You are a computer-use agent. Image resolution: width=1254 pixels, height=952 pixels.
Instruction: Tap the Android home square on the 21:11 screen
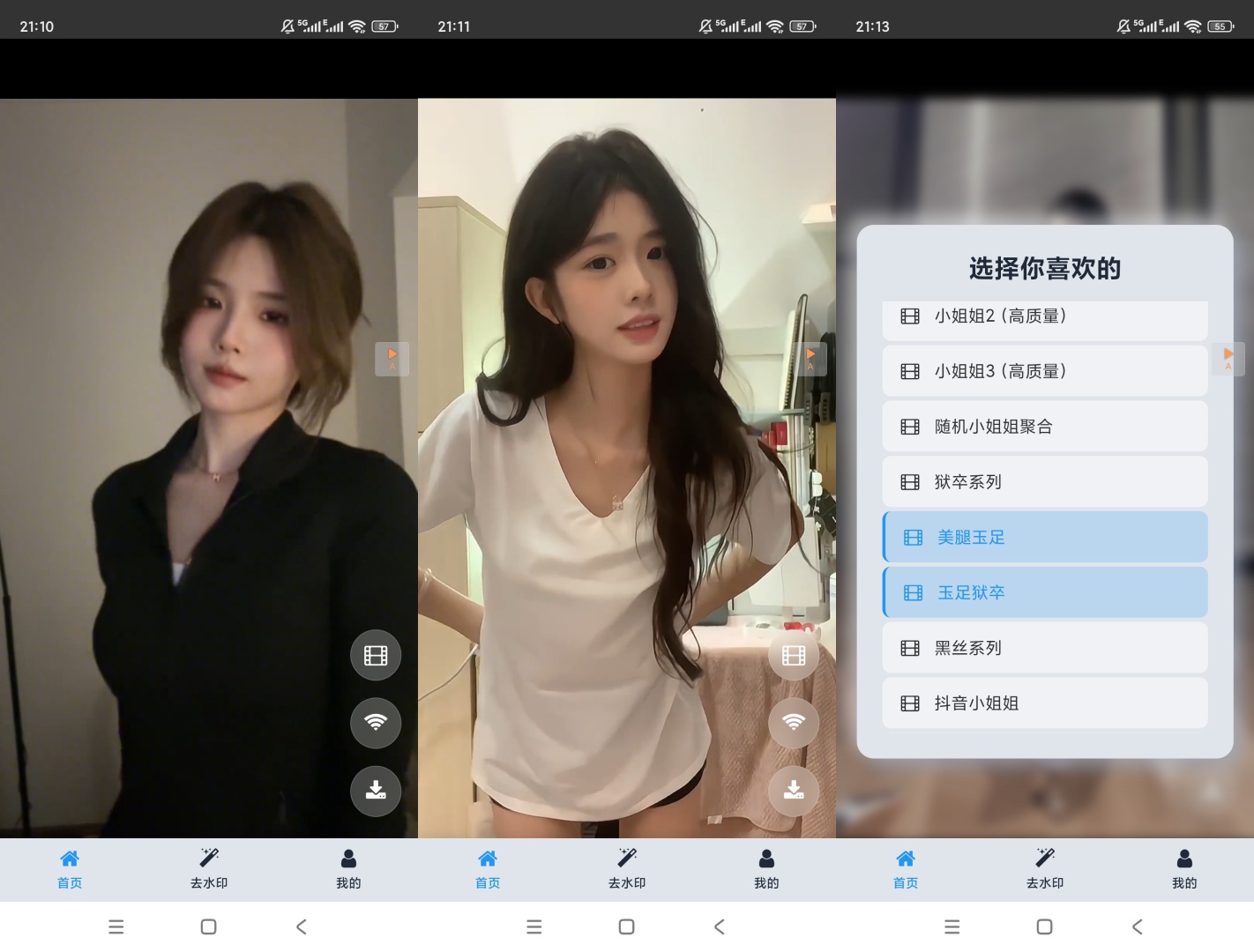point(627,926)
